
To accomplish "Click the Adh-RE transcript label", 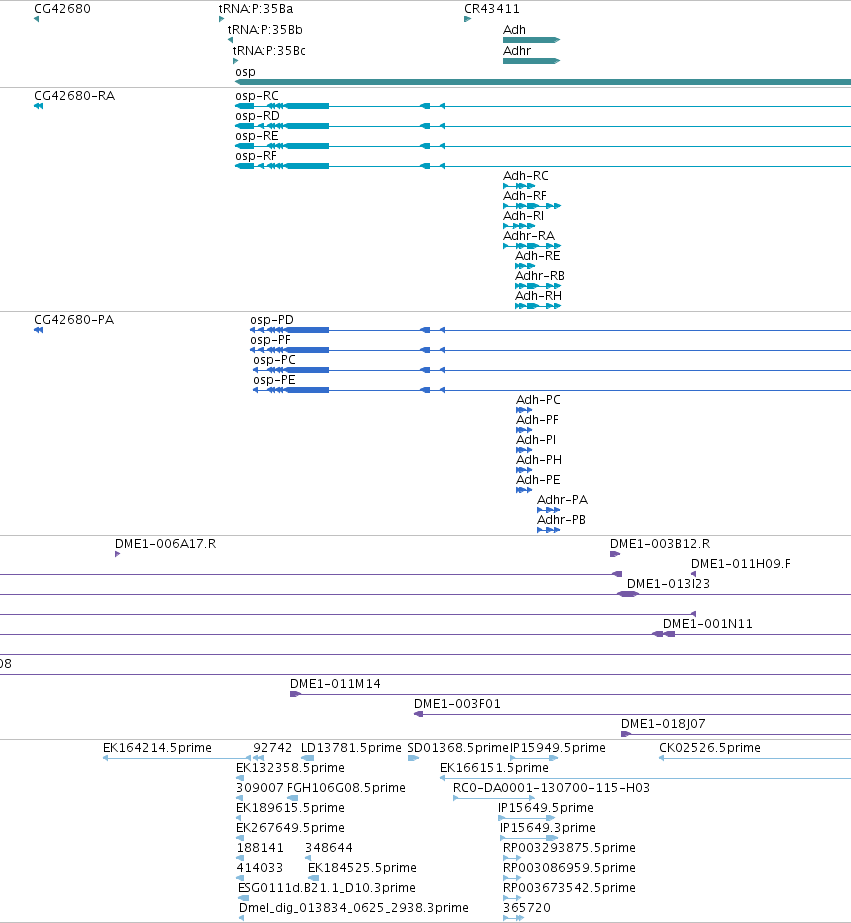I will tap(538, 256).
